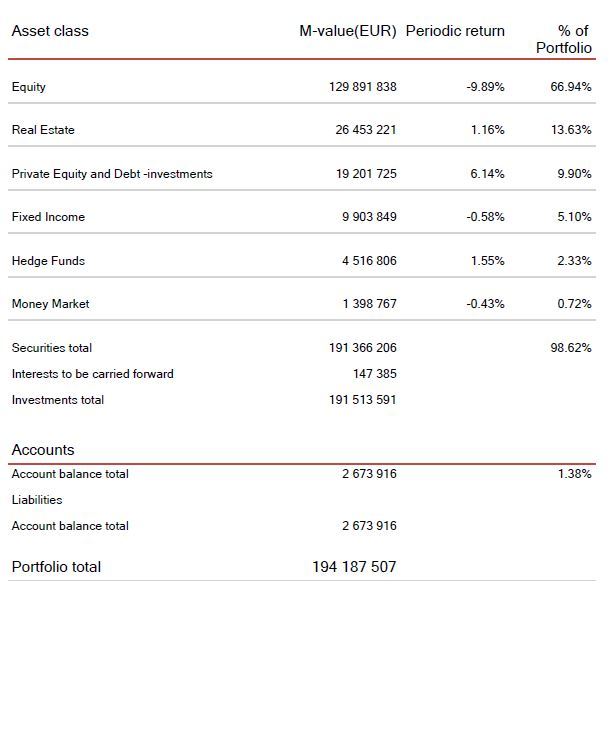
Task: Select the Fixed Income row label
Action: pyautogui.click(x=48, y=217)
